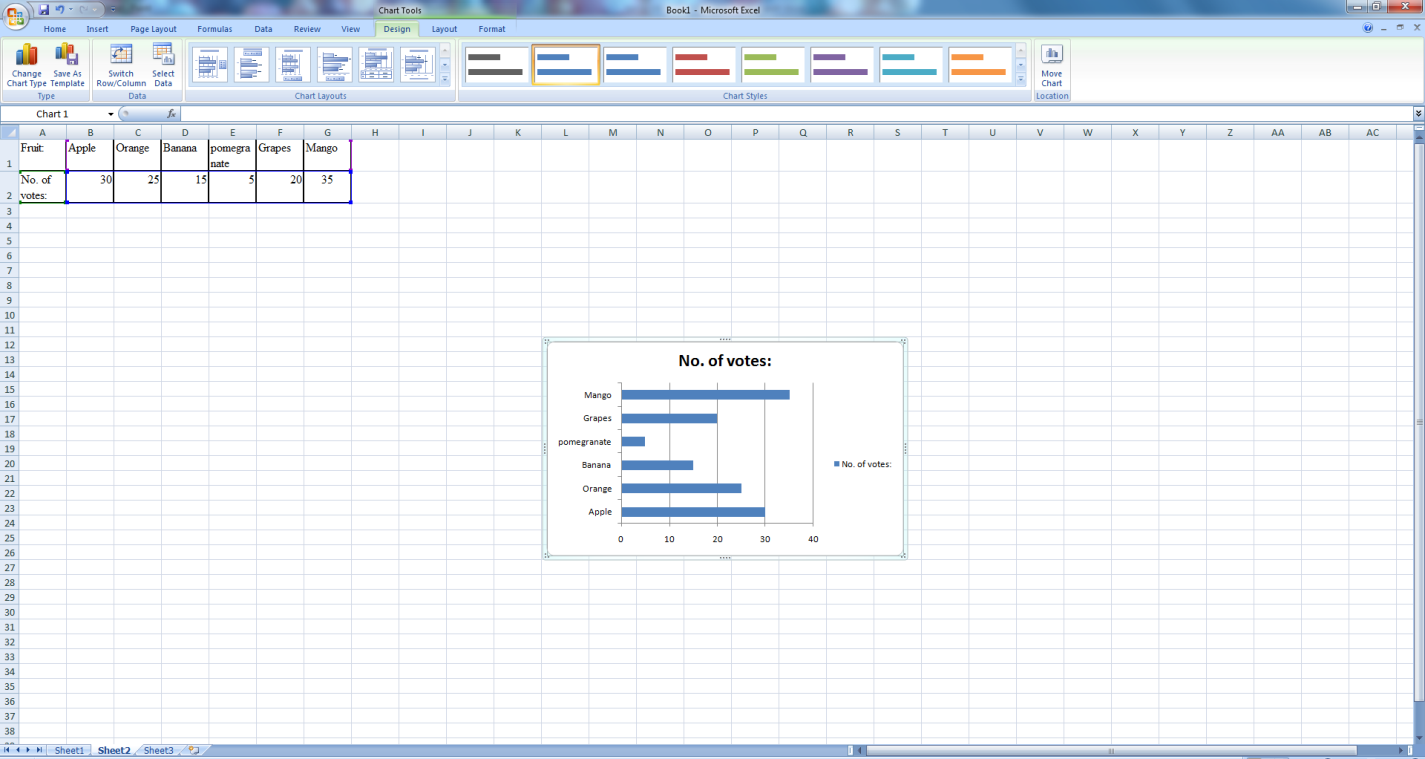Expand the formula bar

[x=1418, y=114]
